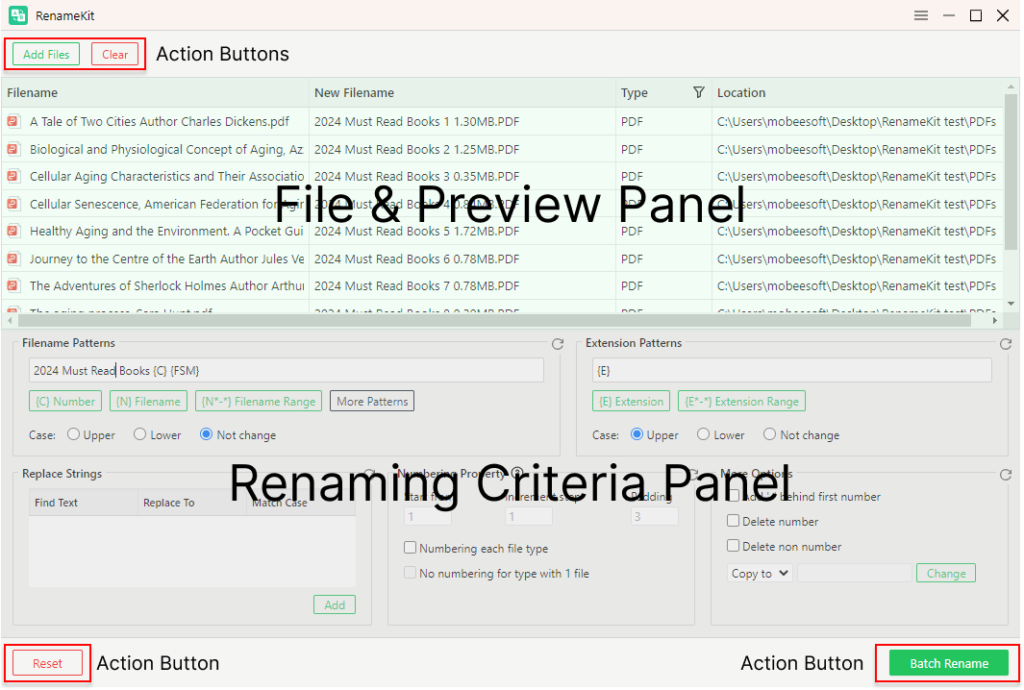Screen dimensions: 1024x690
Task: Click the refresh icon in More Options
Action: pyautogui.click(x=1006, y=475)
